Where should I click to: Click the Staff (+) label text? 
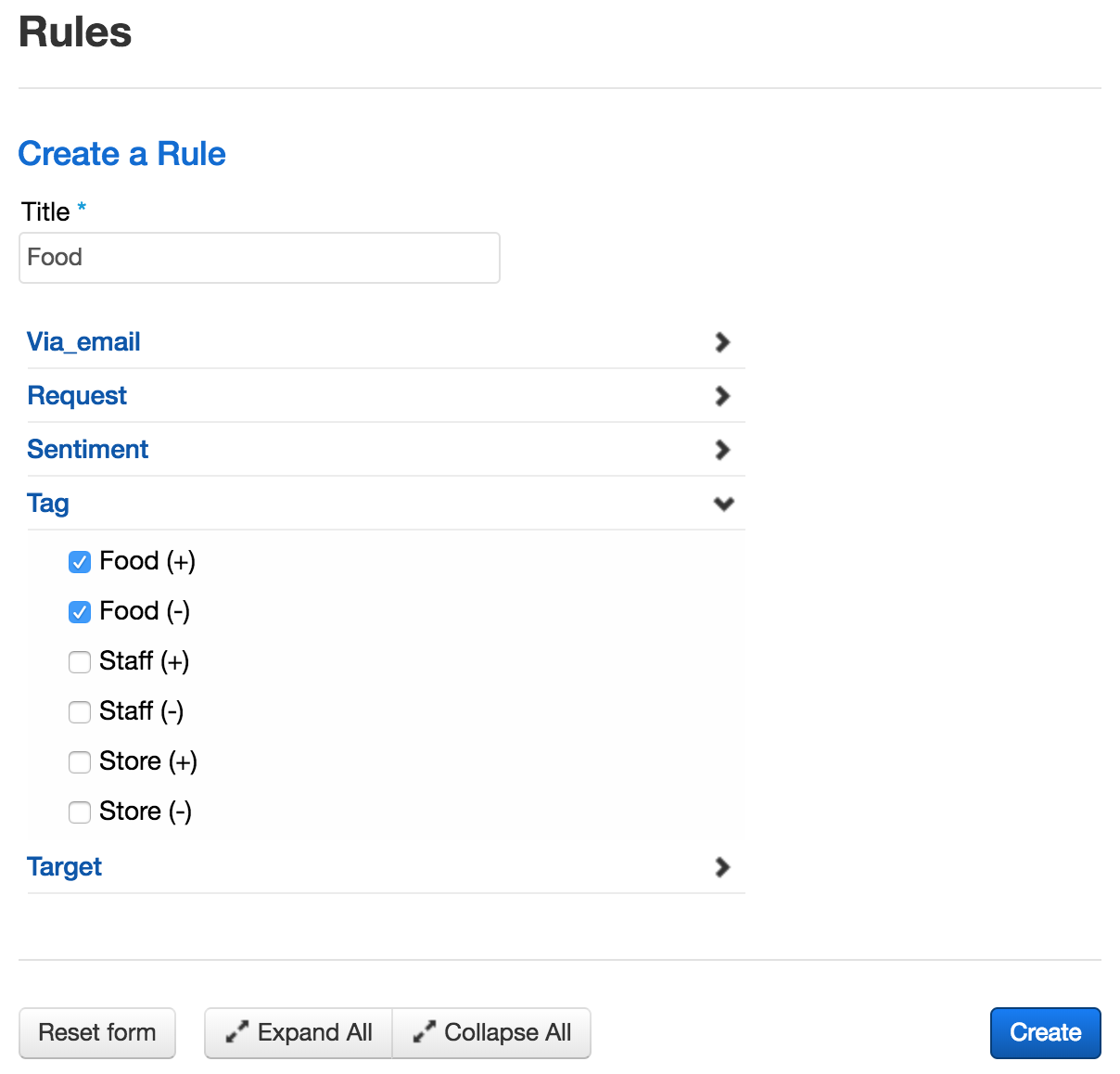pyautogui.click(x=145, y=661)
